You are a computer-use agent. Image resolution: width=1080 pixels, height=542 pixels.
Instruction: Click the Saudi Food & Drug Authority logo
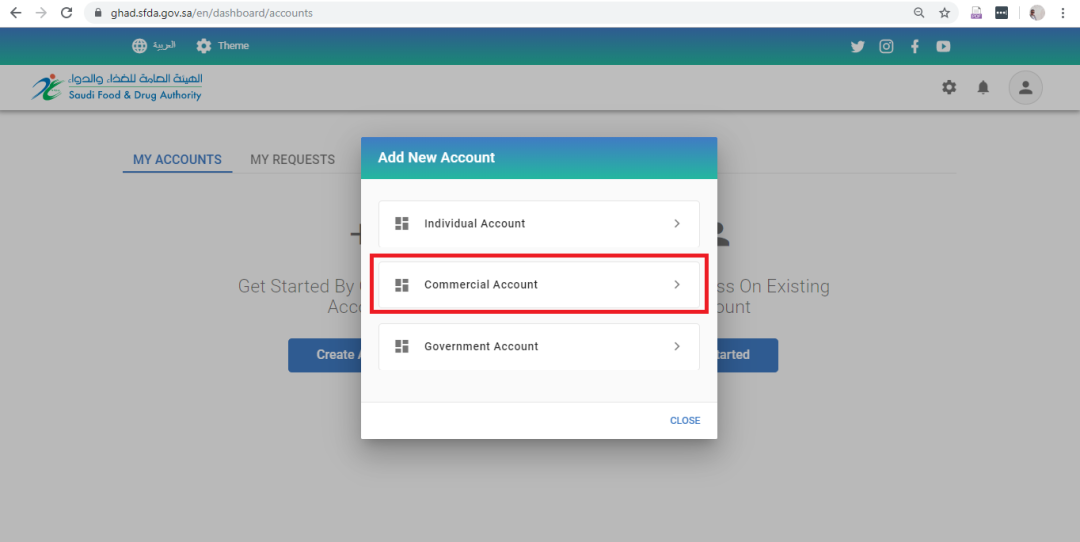click(117, 87)
